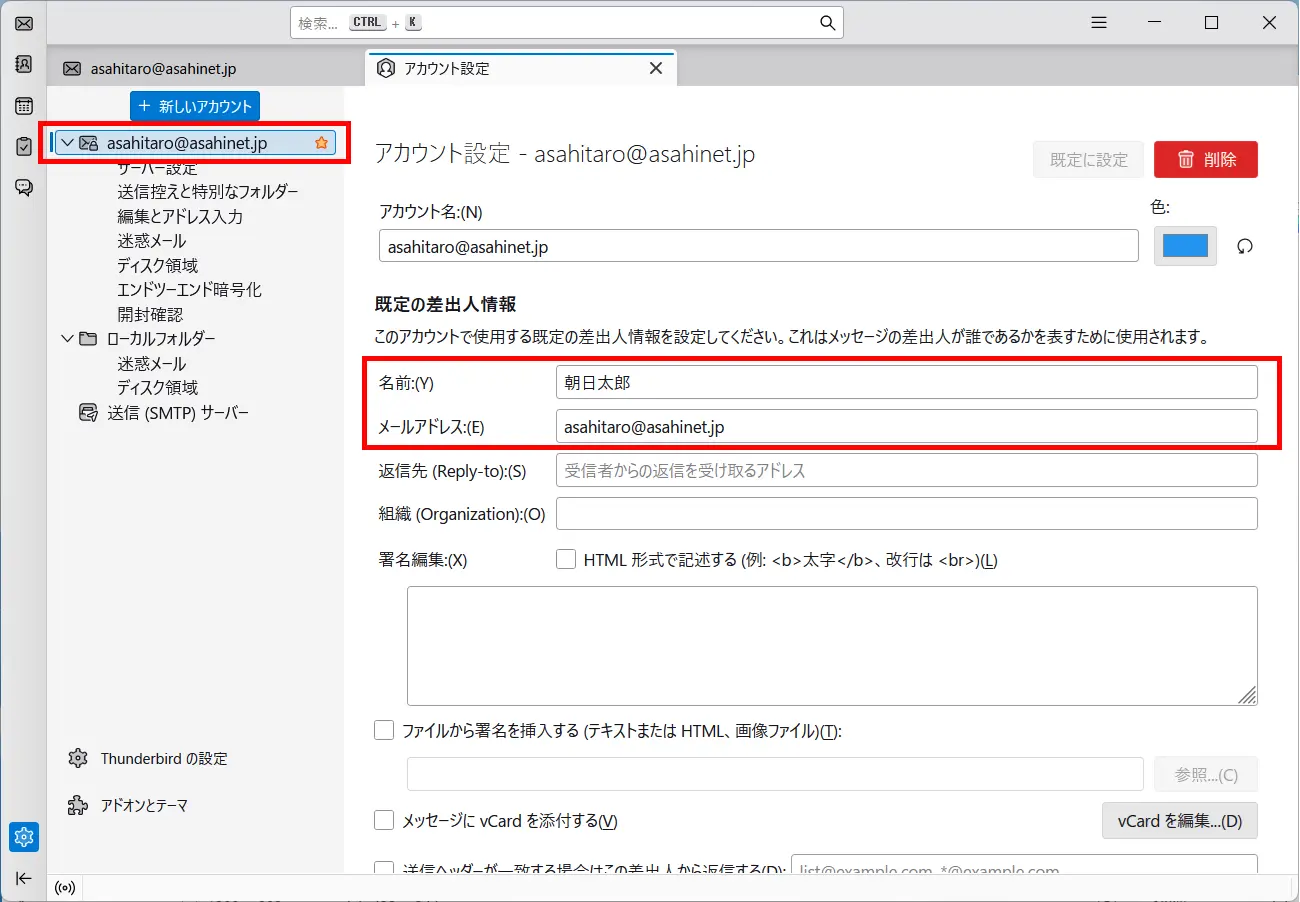
Task: Open the Calendar space icon
Action: [x=23, y=105]
